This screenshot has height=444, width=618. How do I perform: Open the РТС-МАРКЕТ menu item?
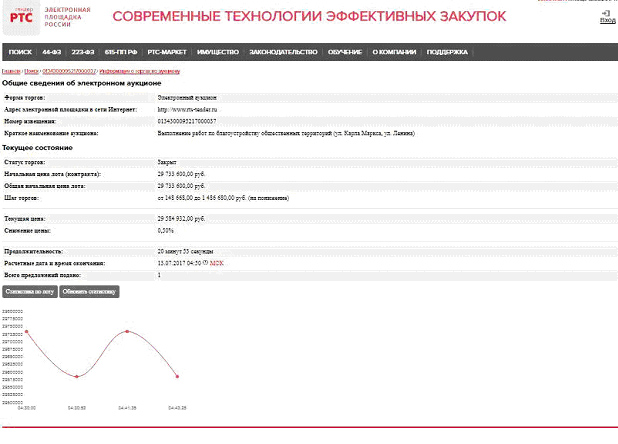167,52
